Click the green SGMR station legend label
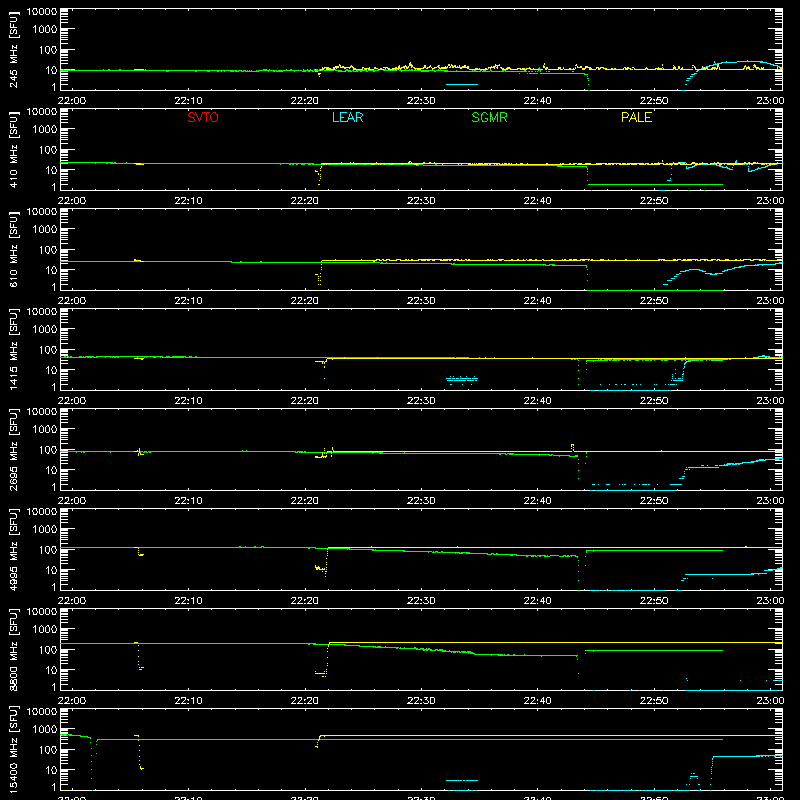Screen dimensions: 800x800 click(489, 117)
